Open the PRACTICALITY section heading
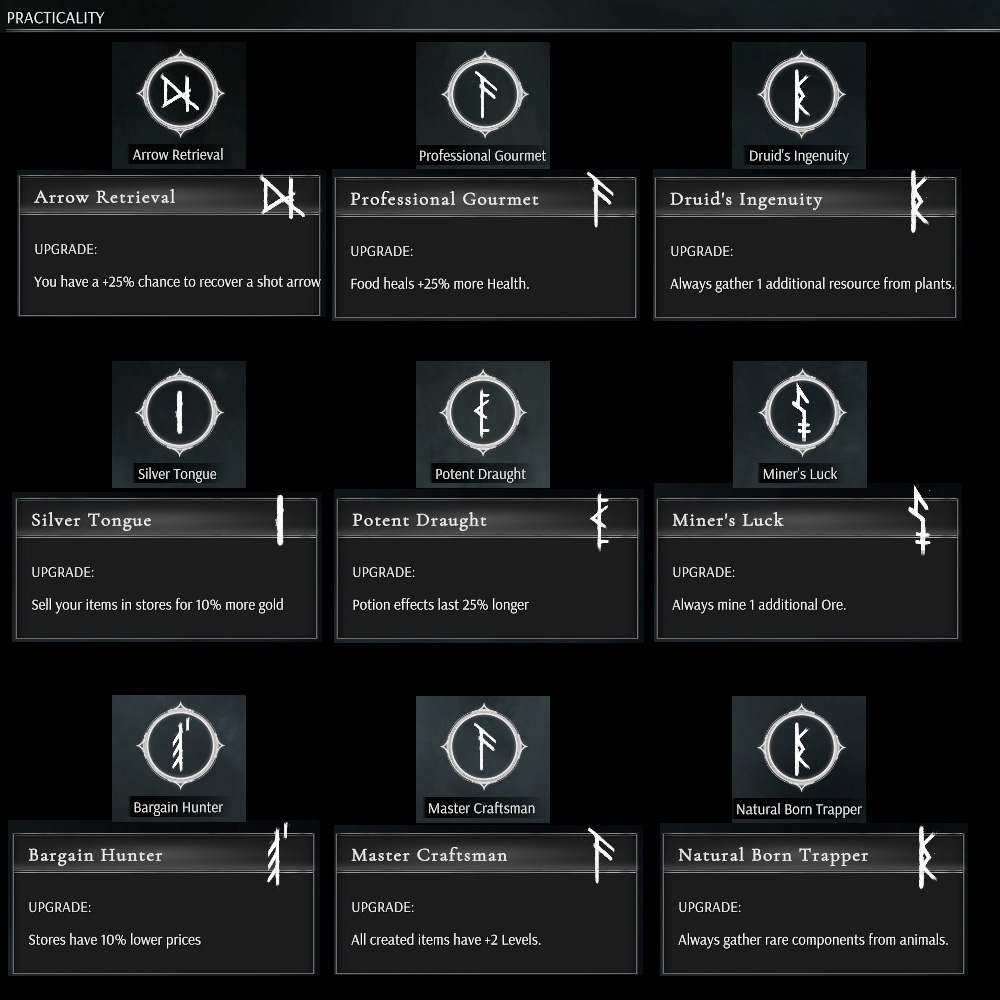1000x1000 pixels. pyautogui.click(x=56, y=17)
